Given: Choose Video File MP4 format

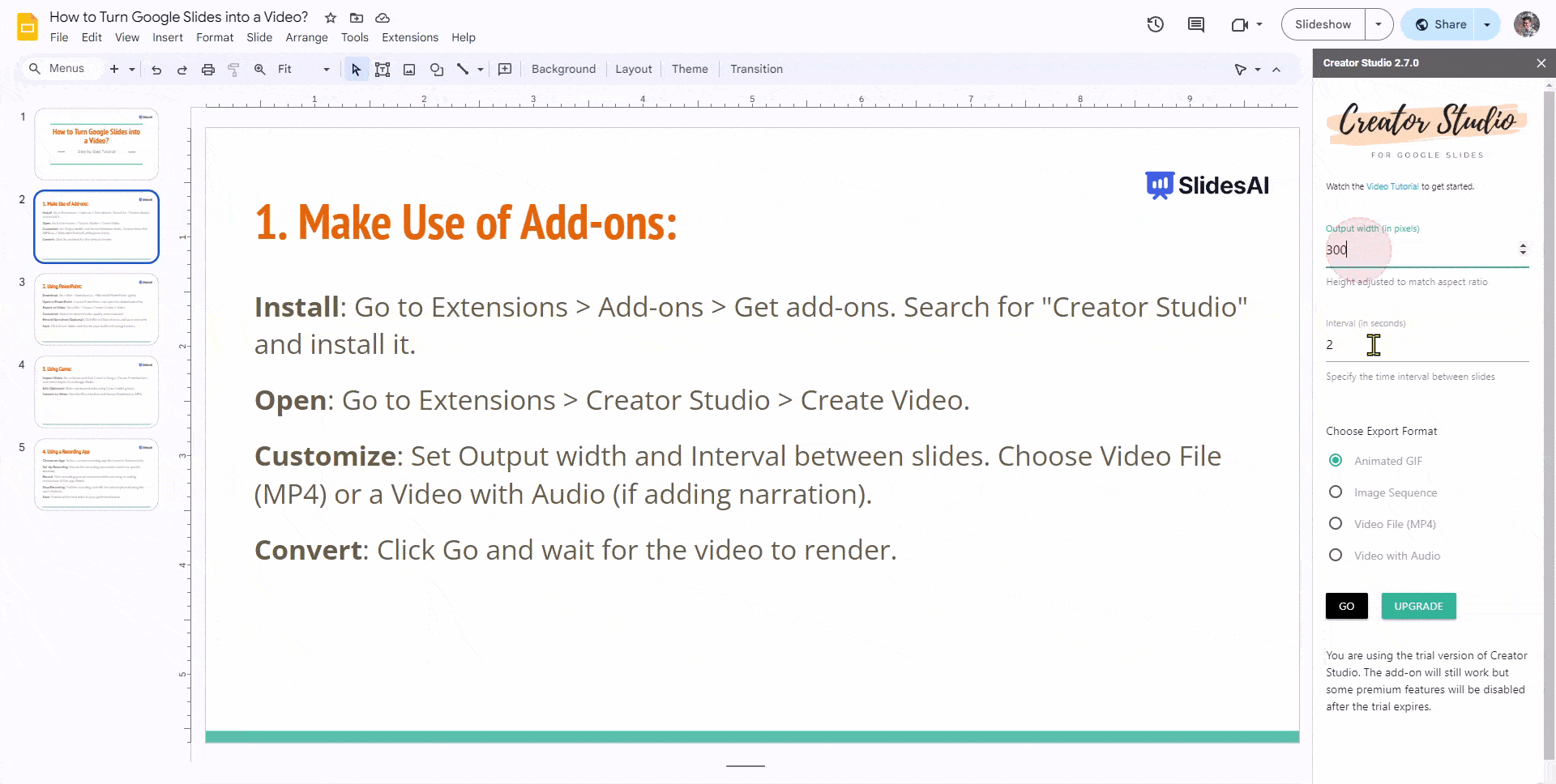Looking at the screenshot, I should 1336,523.
